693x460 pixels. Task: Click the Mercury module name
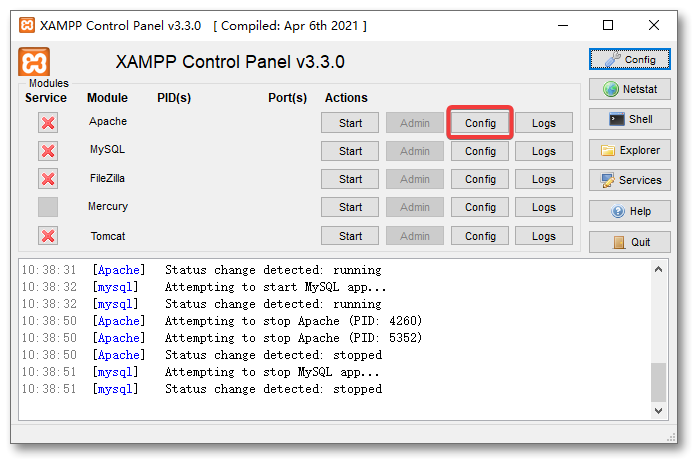tap(108, 206)
